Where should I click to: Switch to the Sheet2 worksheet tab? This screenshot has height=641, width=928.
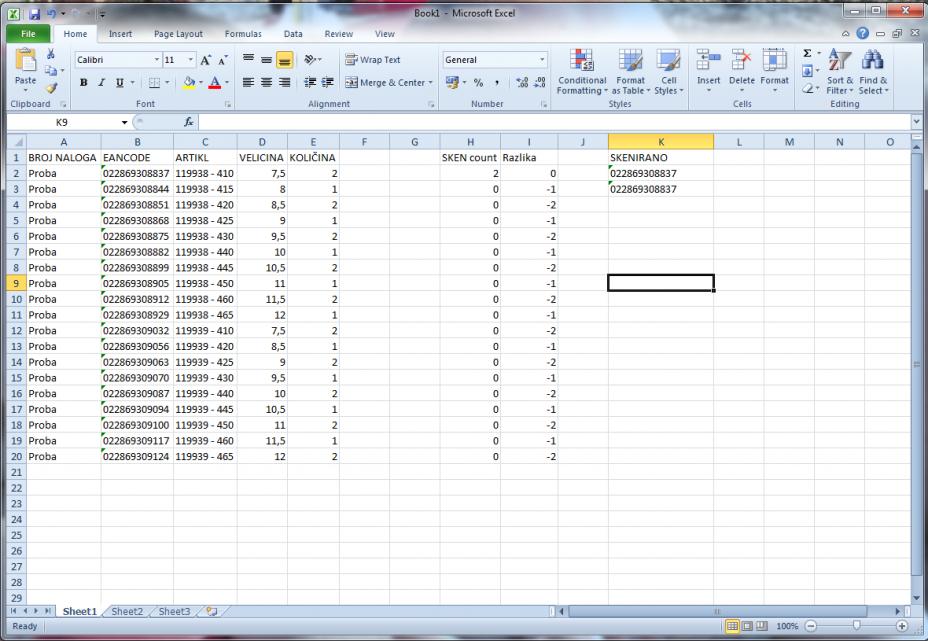point(127,611)
